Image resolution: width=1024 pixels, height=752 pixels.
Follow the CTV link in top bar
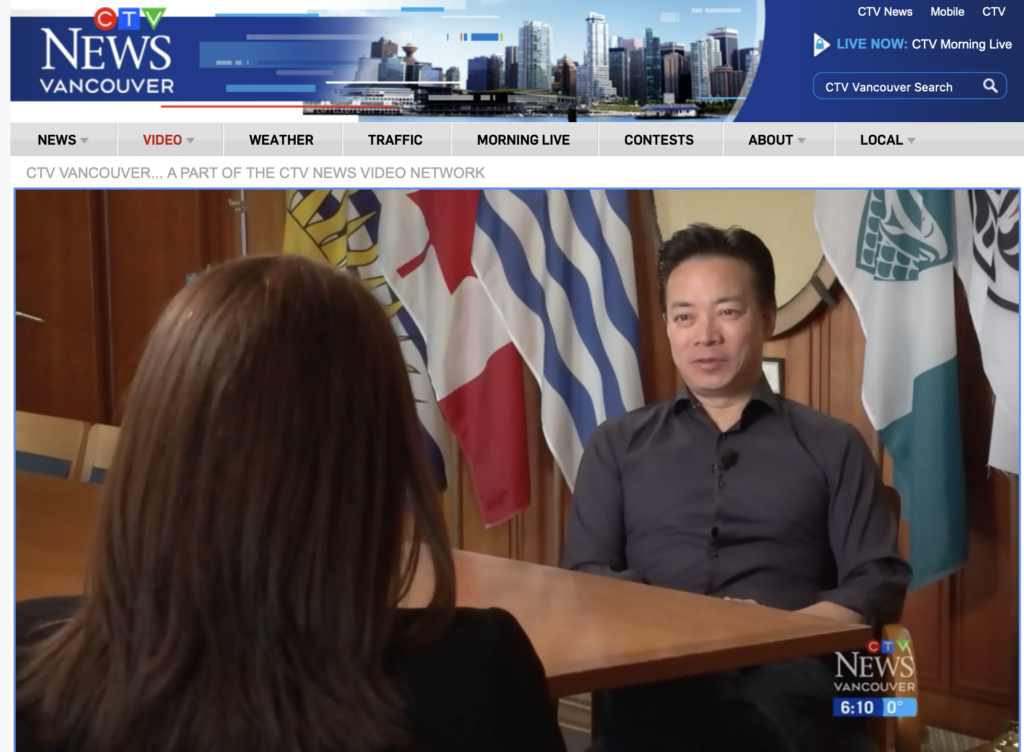coord(993,12)
